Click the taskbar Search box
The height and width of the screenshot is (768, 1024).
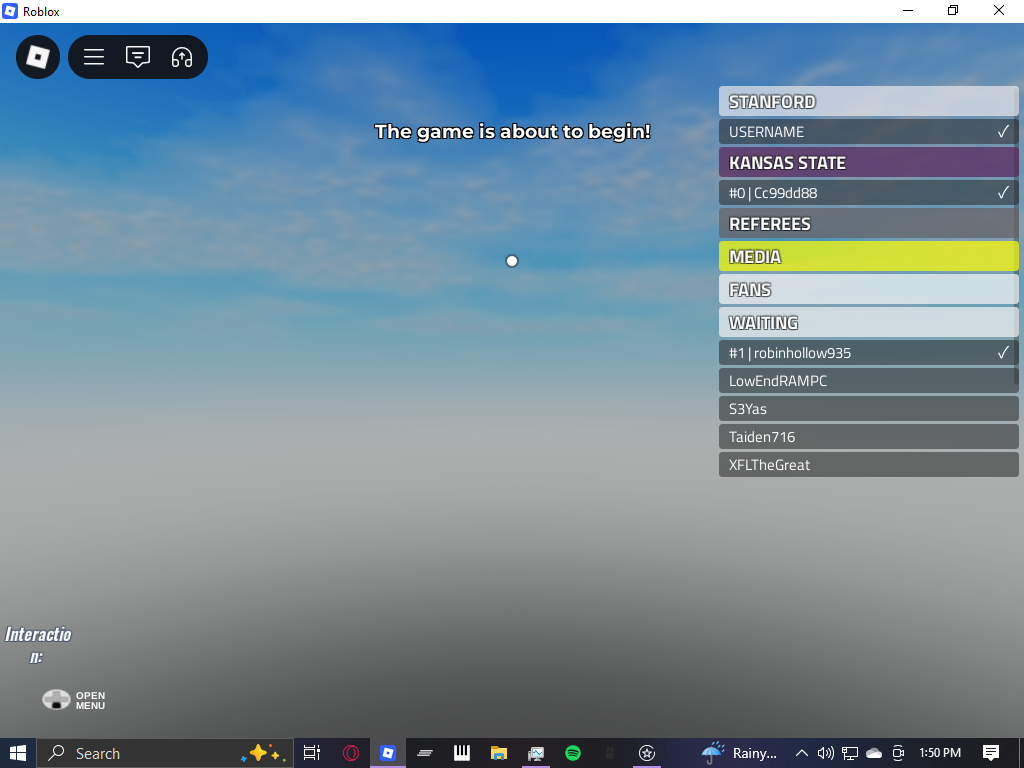point(165,753)
